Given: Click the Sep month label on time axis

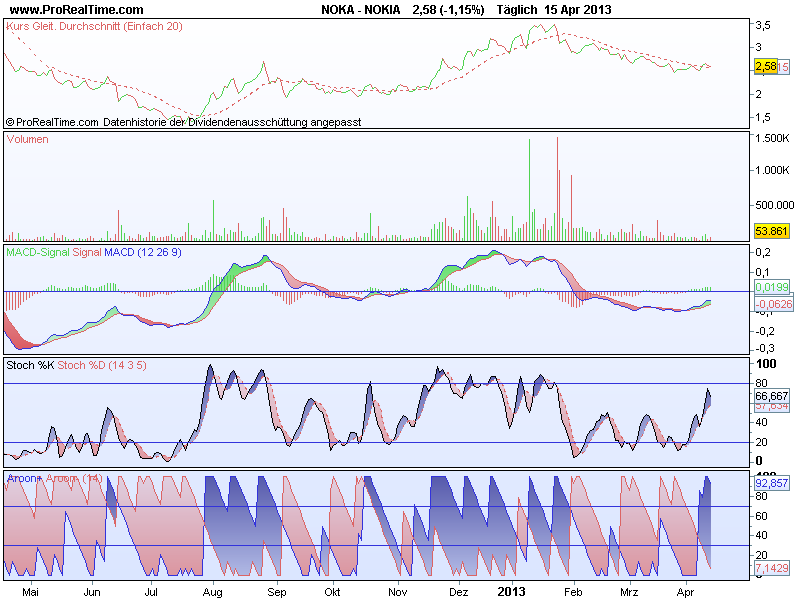Looking at the screenshot, I should 277,592.
